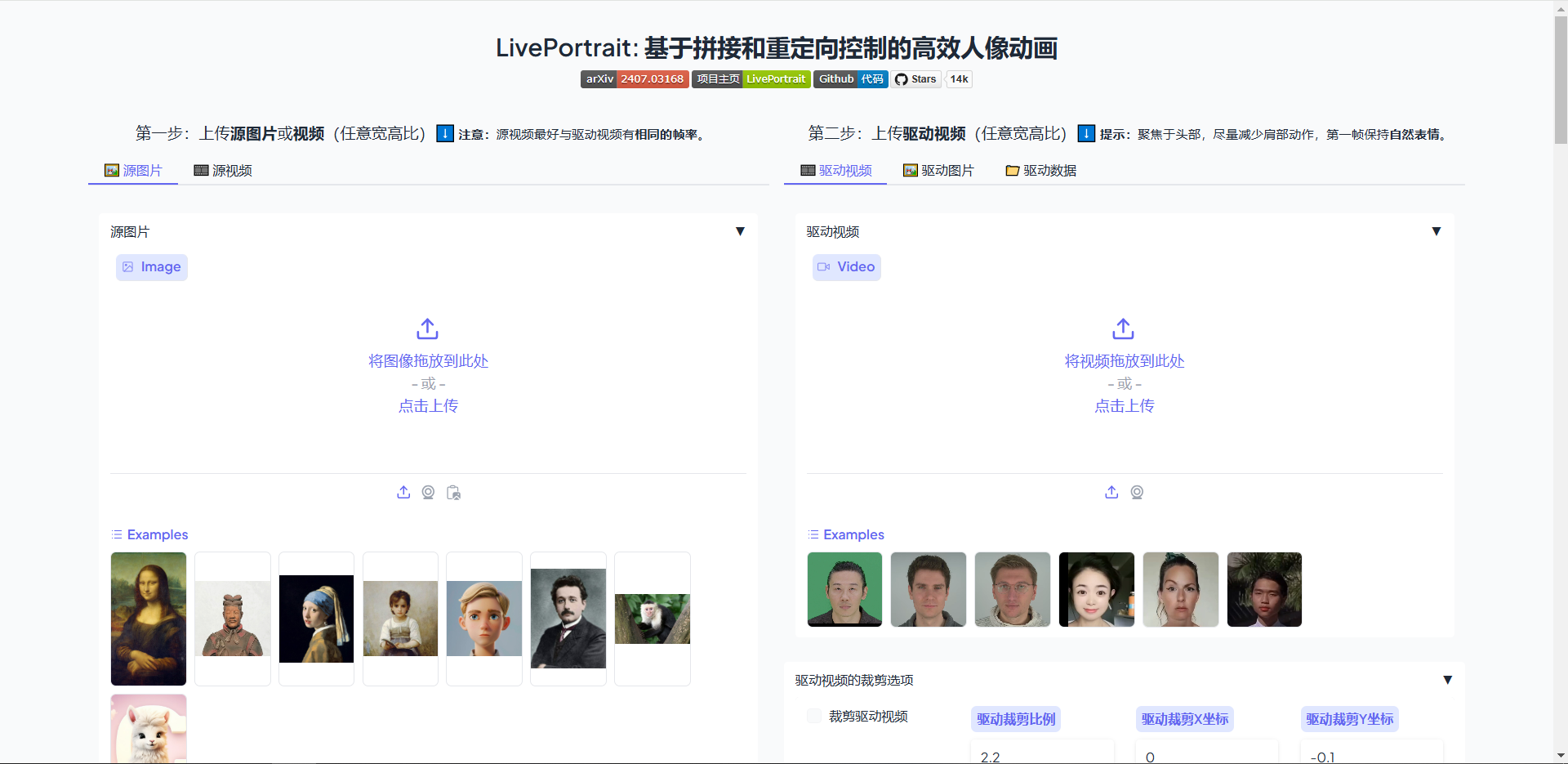This screenshot has width=1568, height=764.
Task: Click the GitHub Stars badge
Action: [915, 79]
